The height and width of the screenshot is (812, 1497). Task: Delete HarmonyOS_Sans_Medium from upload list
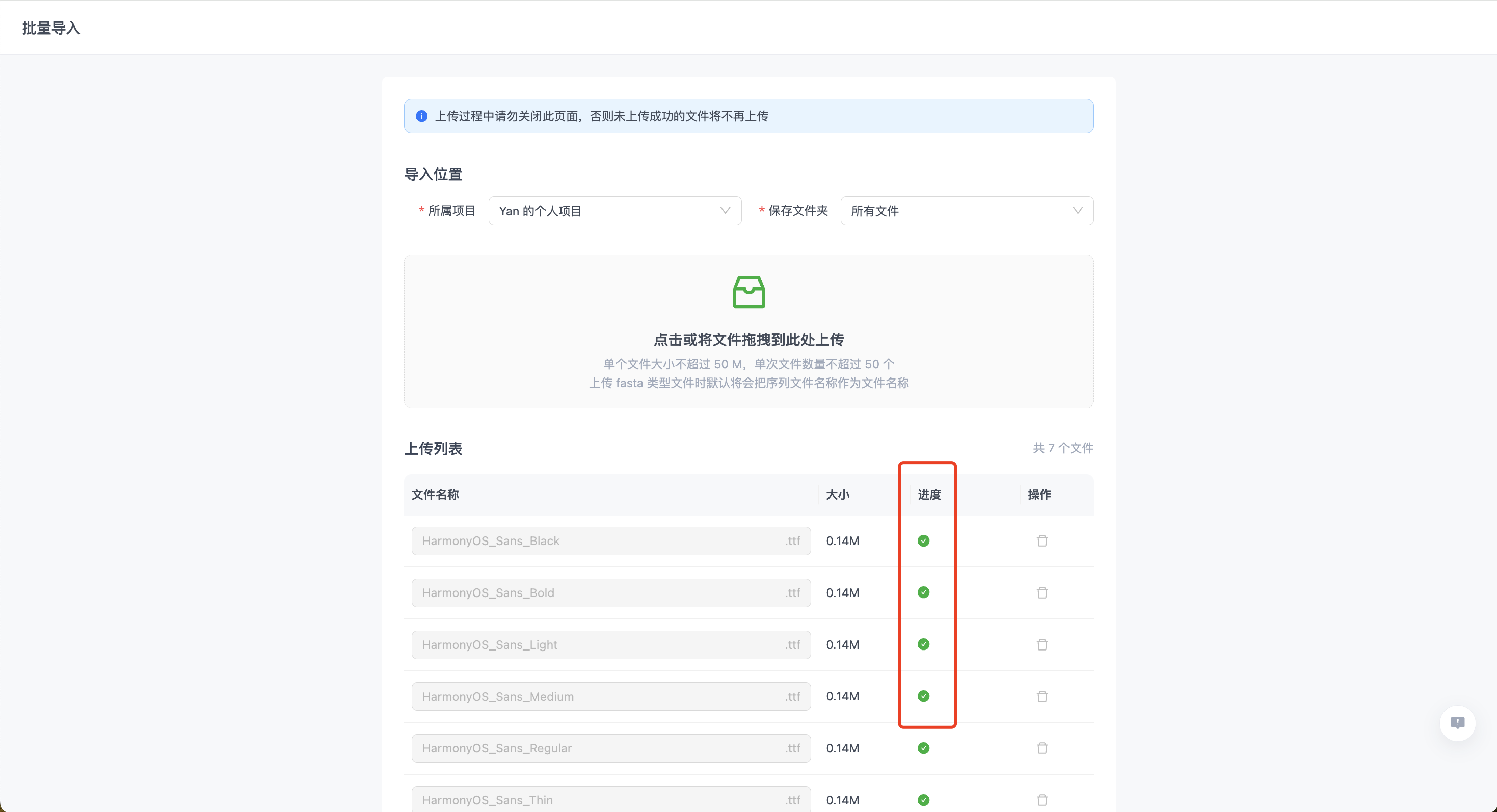tap(1042, 696)
